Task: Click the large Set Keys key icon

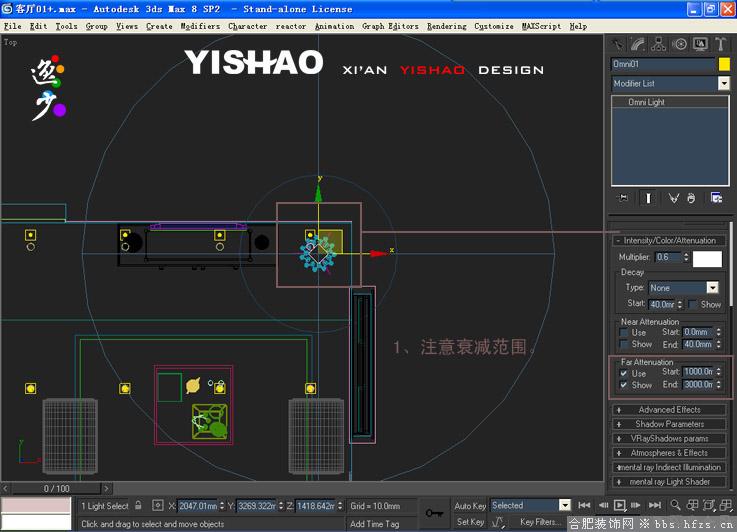Action: [434, 513]
